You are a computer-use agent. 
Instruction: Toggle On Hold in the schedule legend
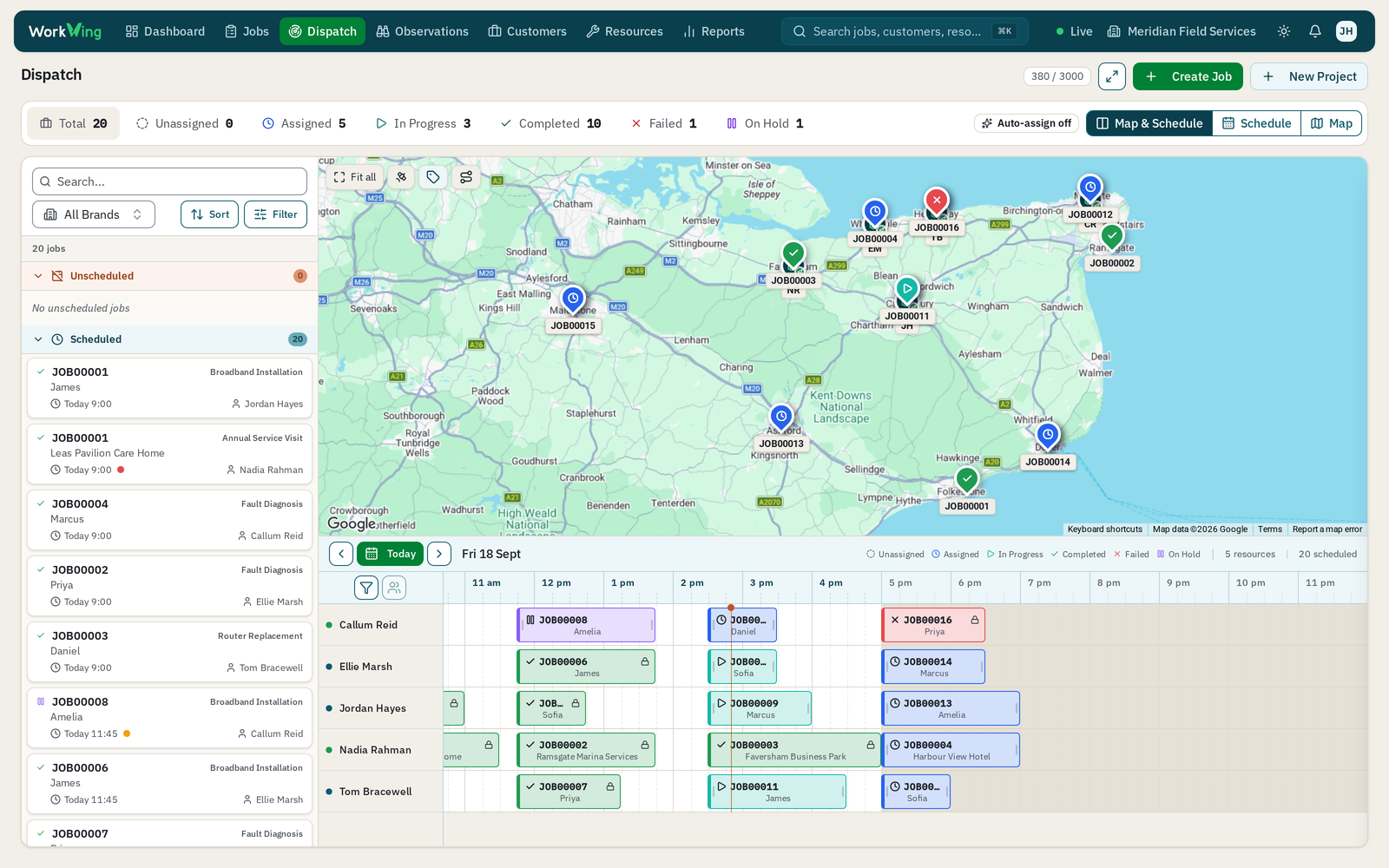(x=1179, y=554)
